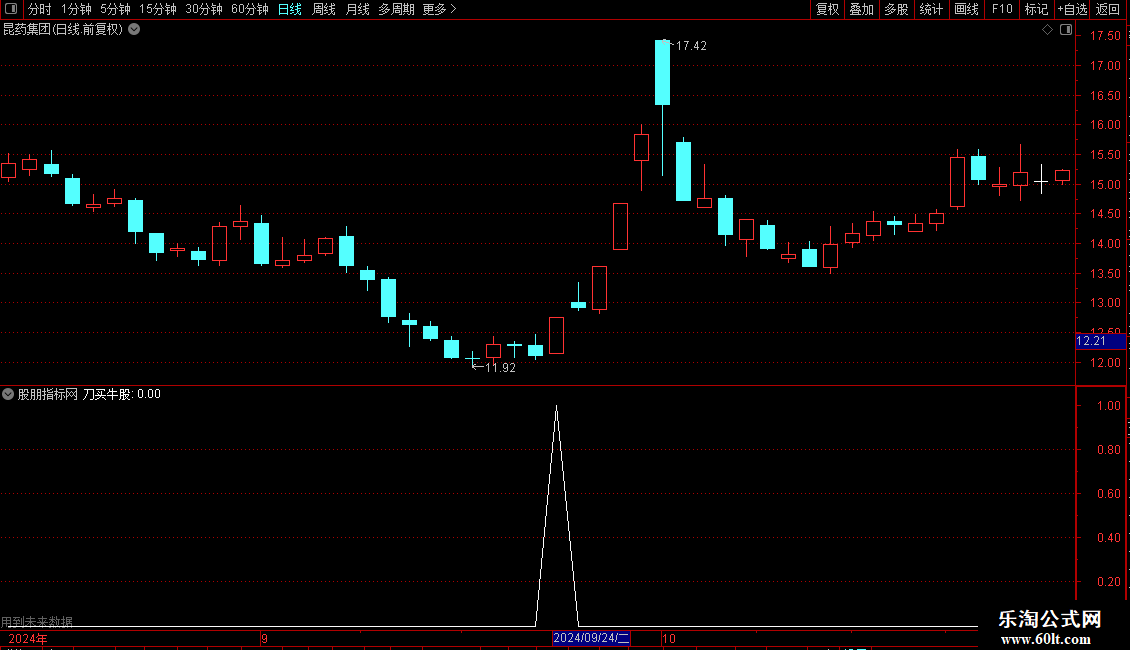Switch to 月线 monthly chart
The height and width of the screenshot is (650, 1130).
tap(357, 9)
